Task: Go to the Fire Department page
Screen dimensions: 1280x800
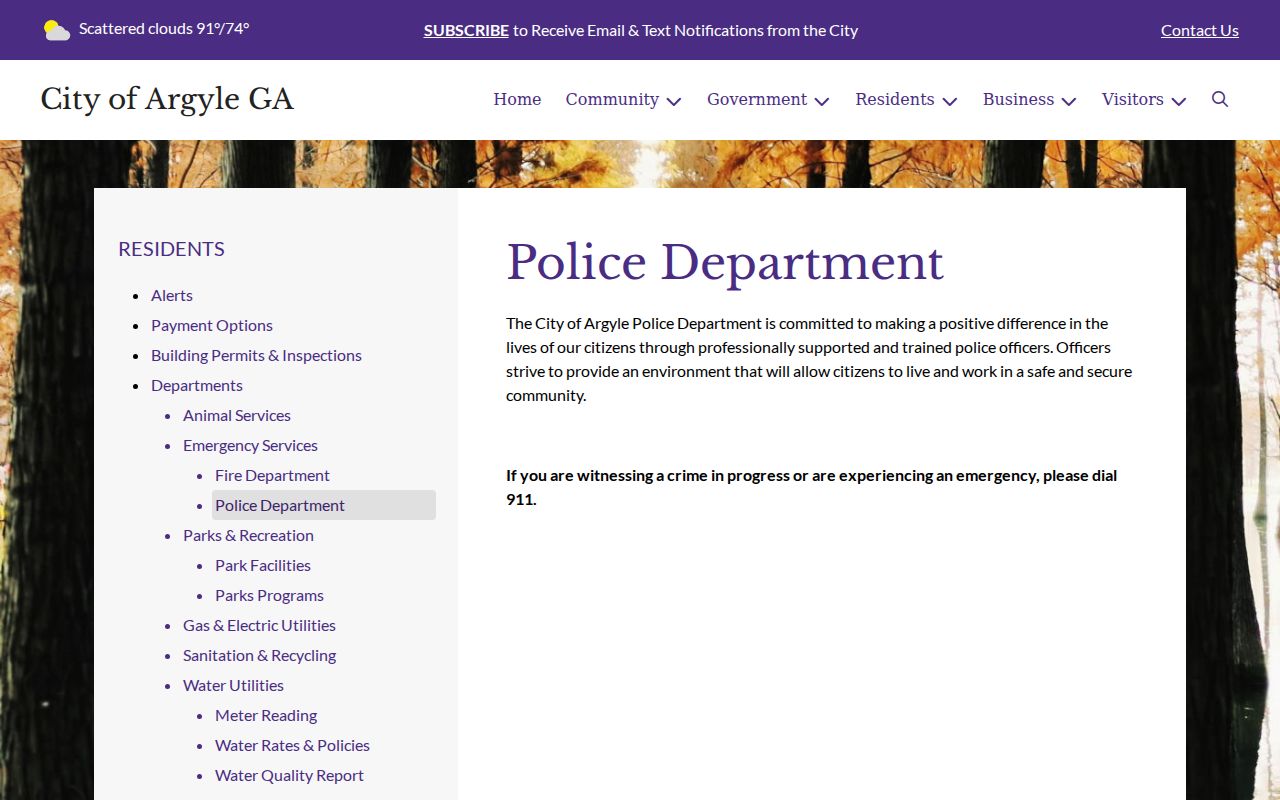Action: 272,475
